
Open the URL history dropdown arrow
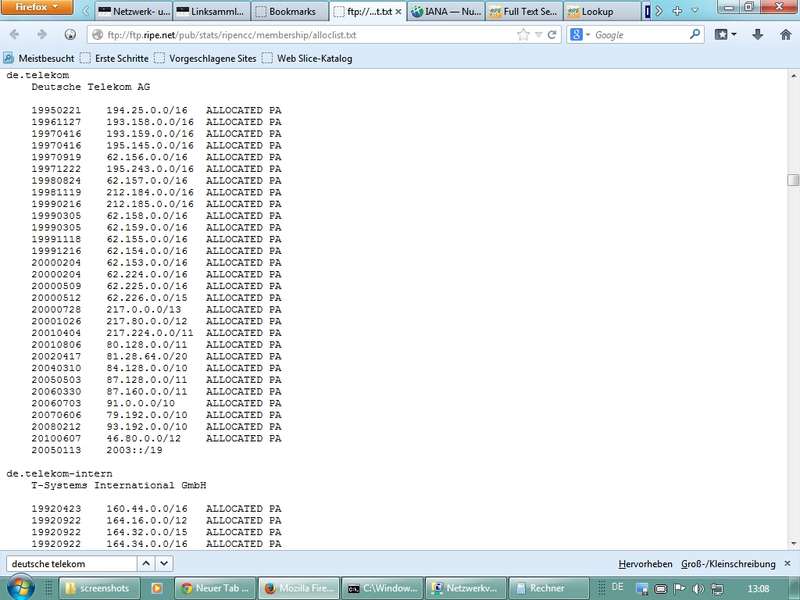pos(538,35)
